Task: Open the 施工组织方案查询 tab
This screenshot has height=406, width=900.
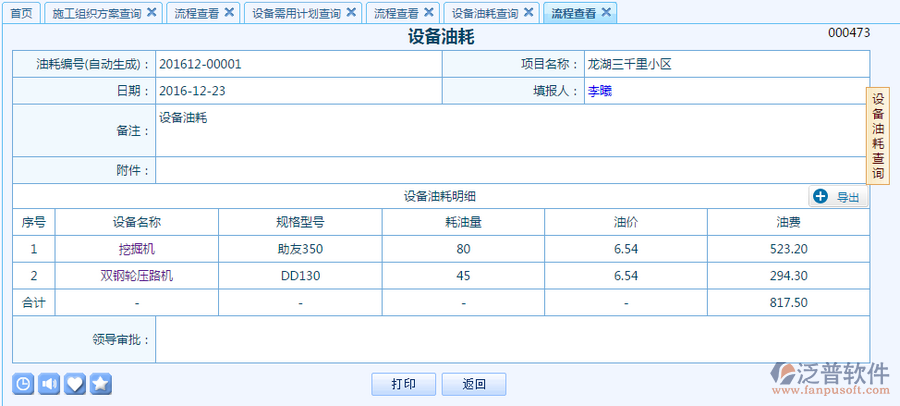Action: pos(96,13)
